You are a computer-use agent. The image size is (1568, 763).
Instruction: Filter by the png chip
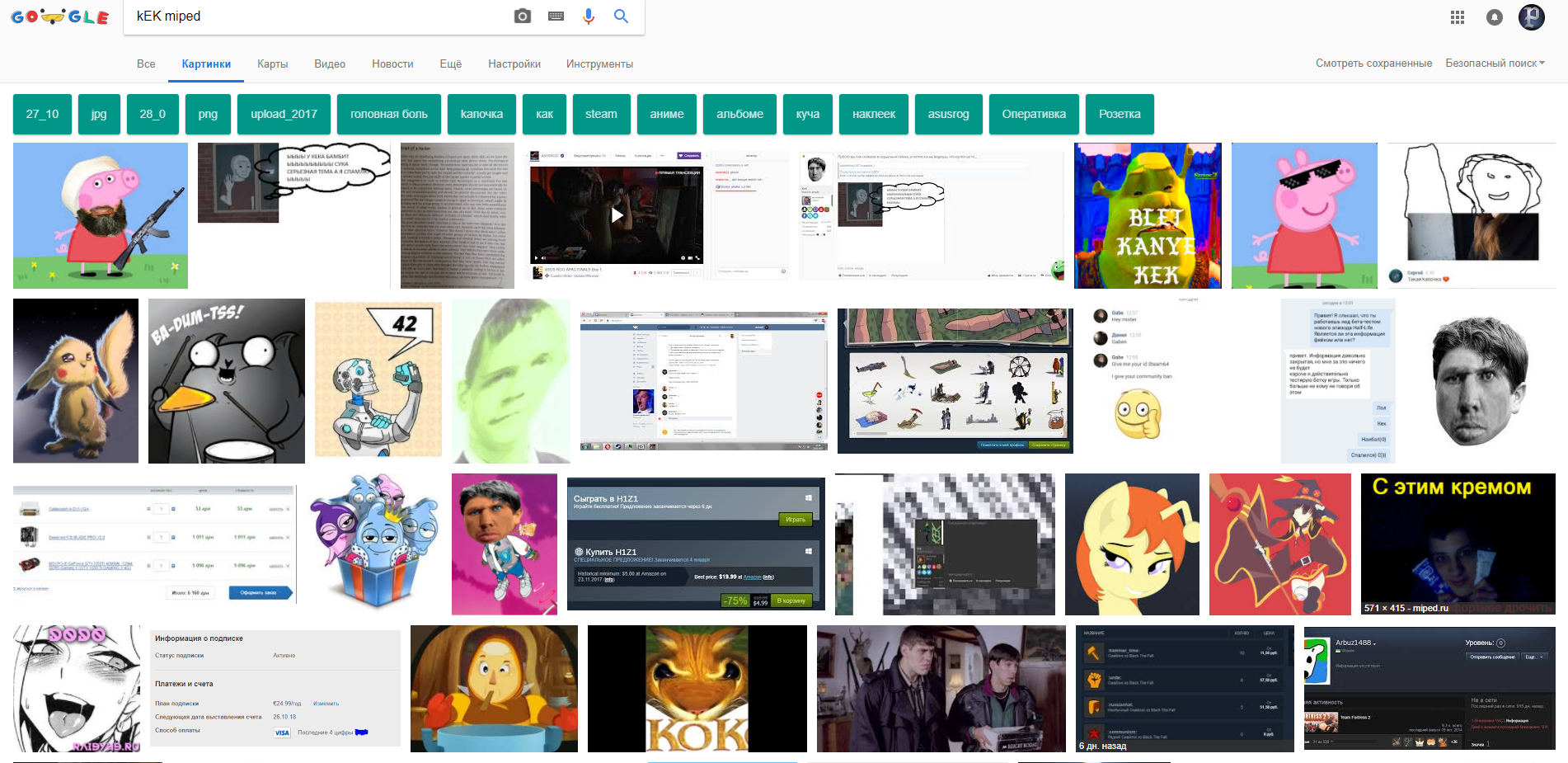click(x=208, y=114)
